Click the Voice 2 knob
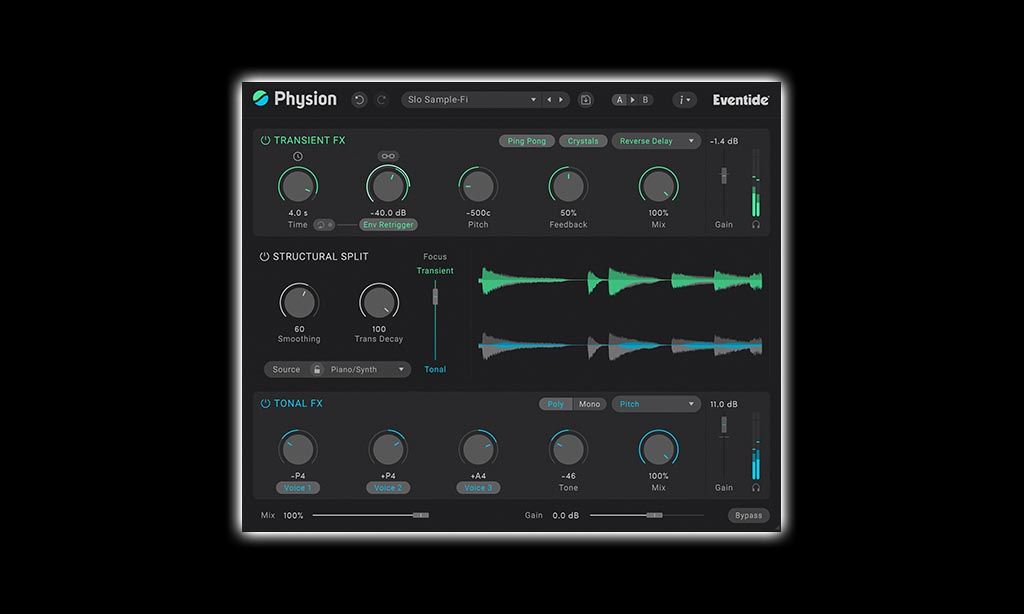Screen dimensions: 1024x614 388,449
